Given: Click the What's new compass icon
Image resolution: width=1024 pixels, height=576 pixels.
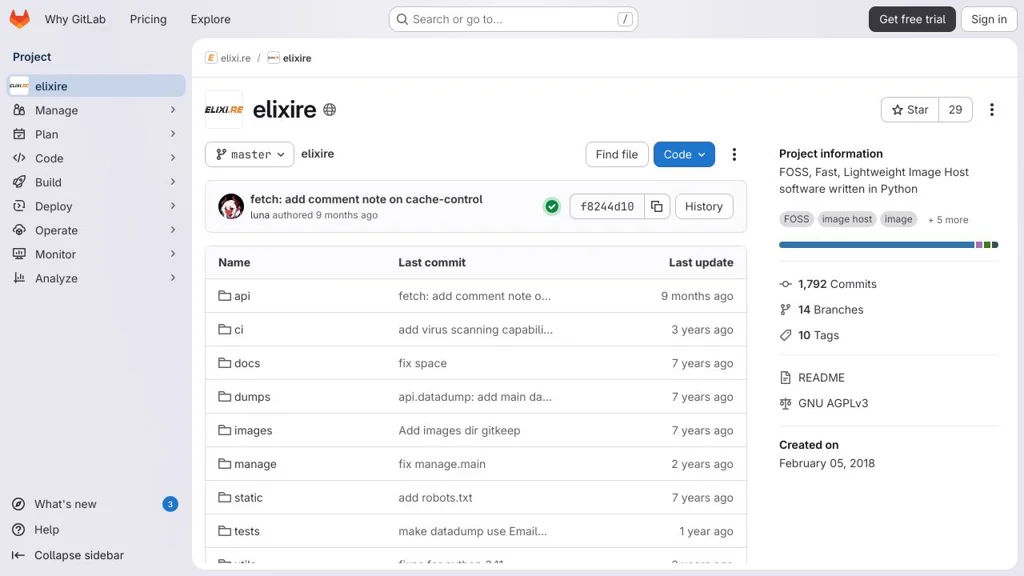Looking at the screenshot, I should 18,504.
